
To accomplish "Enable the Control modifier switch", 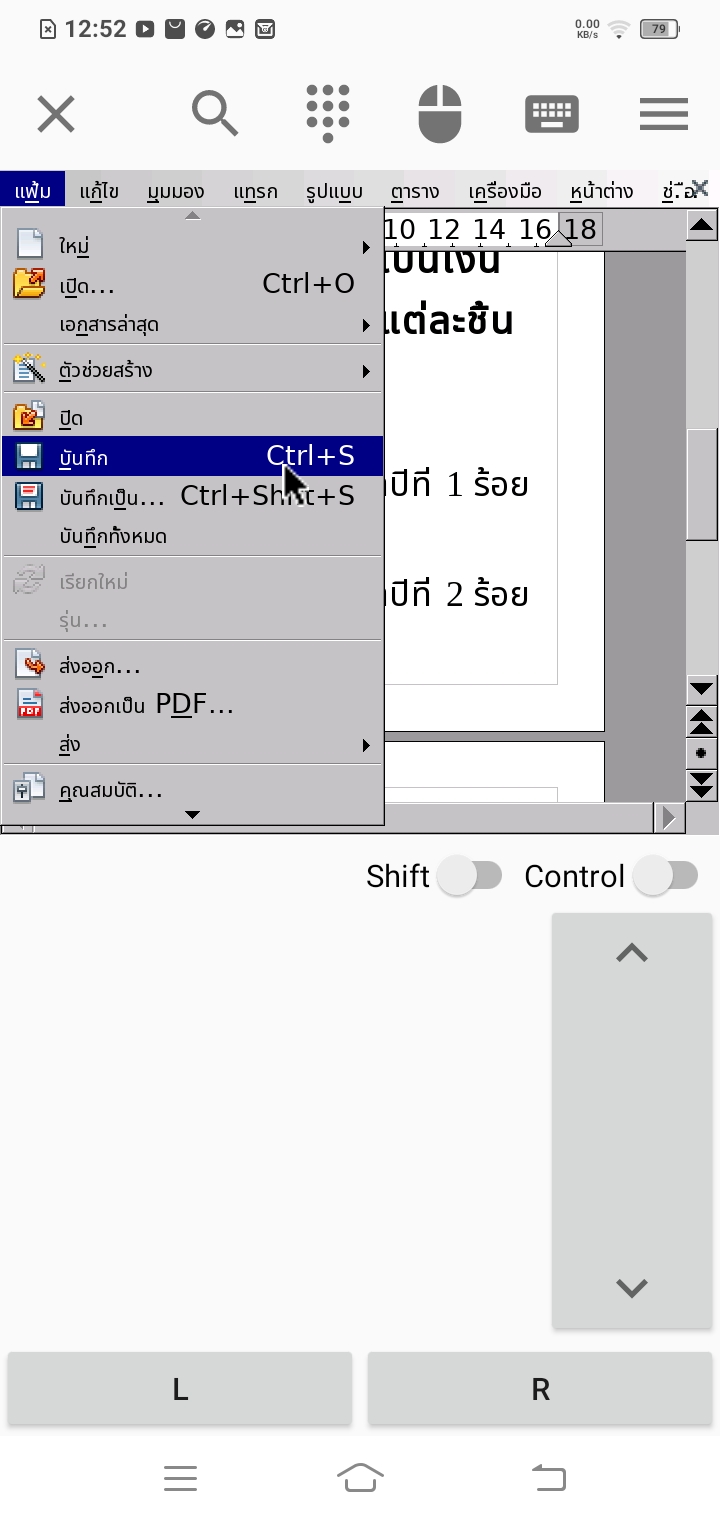I will [x=666, y=876].
